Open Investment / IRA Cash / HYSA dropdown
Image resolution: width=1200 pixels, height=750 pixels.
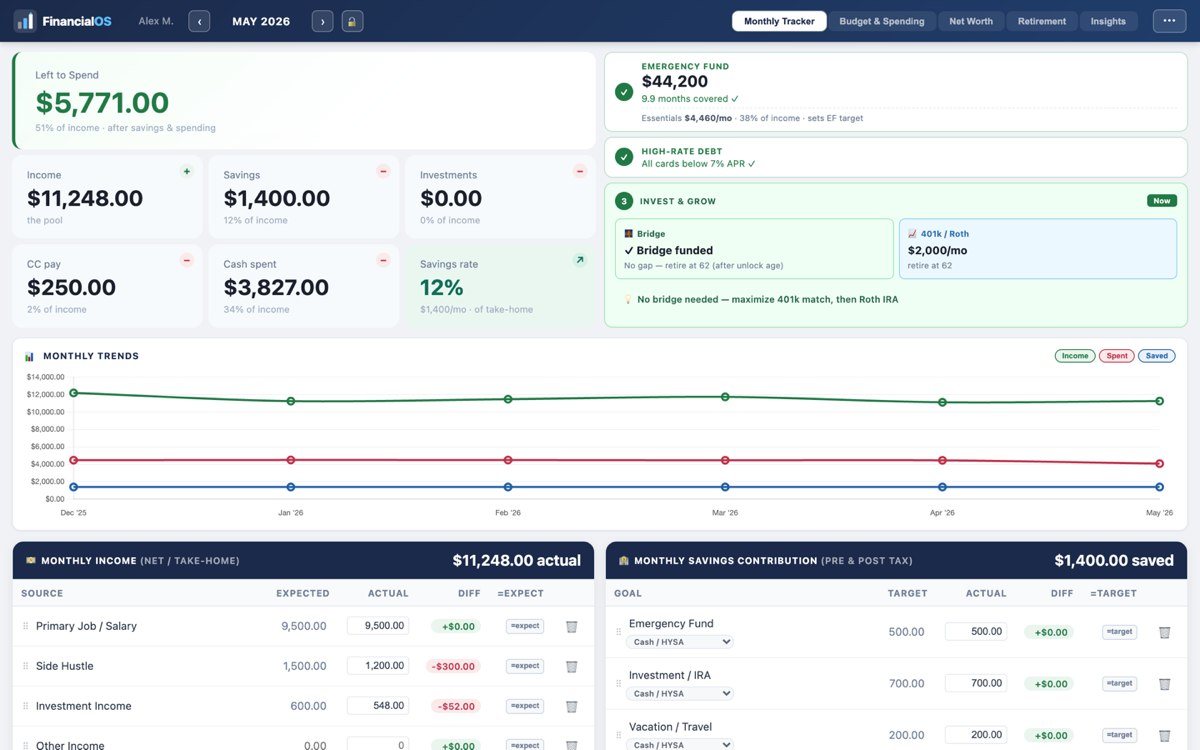click(680, 694)
